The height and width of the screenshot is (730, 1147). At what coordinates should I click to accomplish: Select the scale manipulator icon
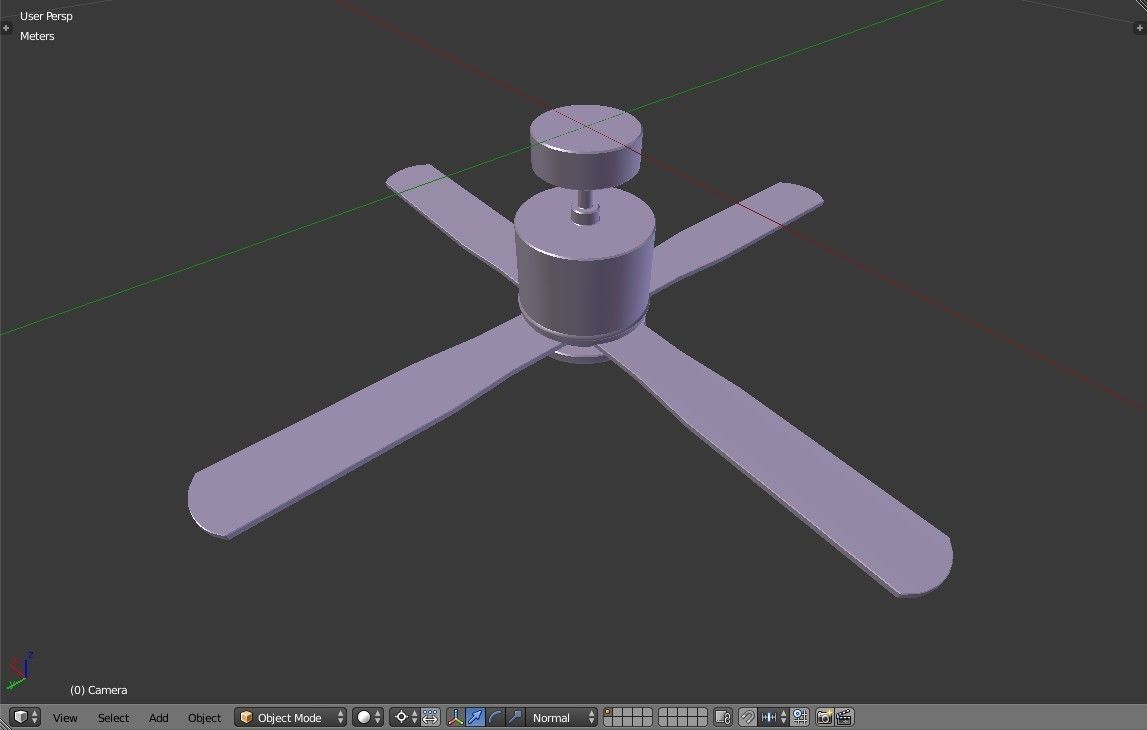coord(515,717)
